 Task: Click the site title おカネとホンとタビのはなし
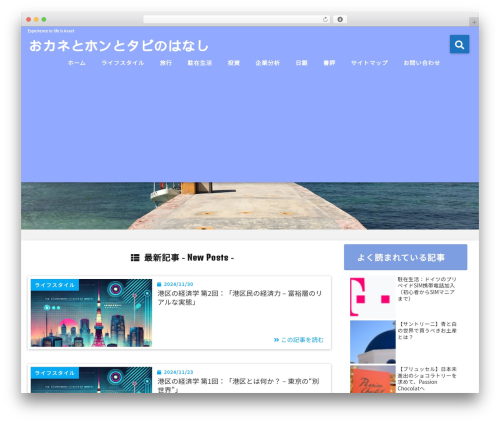pos(119,46)
